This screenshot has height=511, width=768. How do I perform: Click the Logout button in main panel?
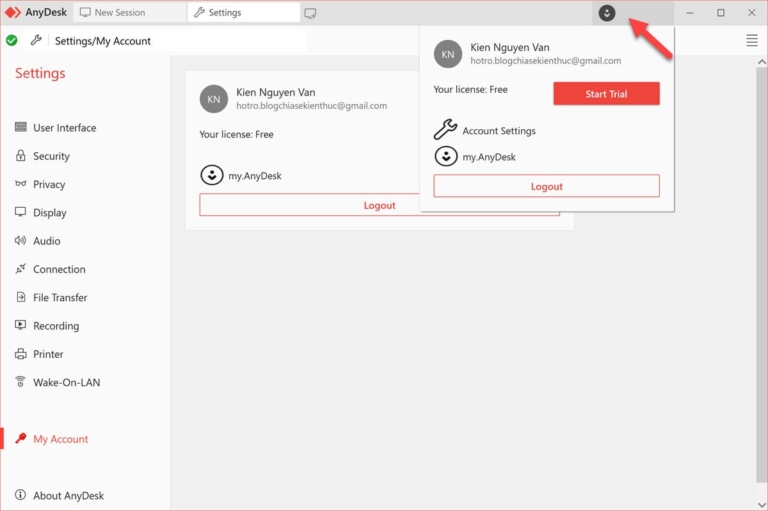(x=379, y=205)
